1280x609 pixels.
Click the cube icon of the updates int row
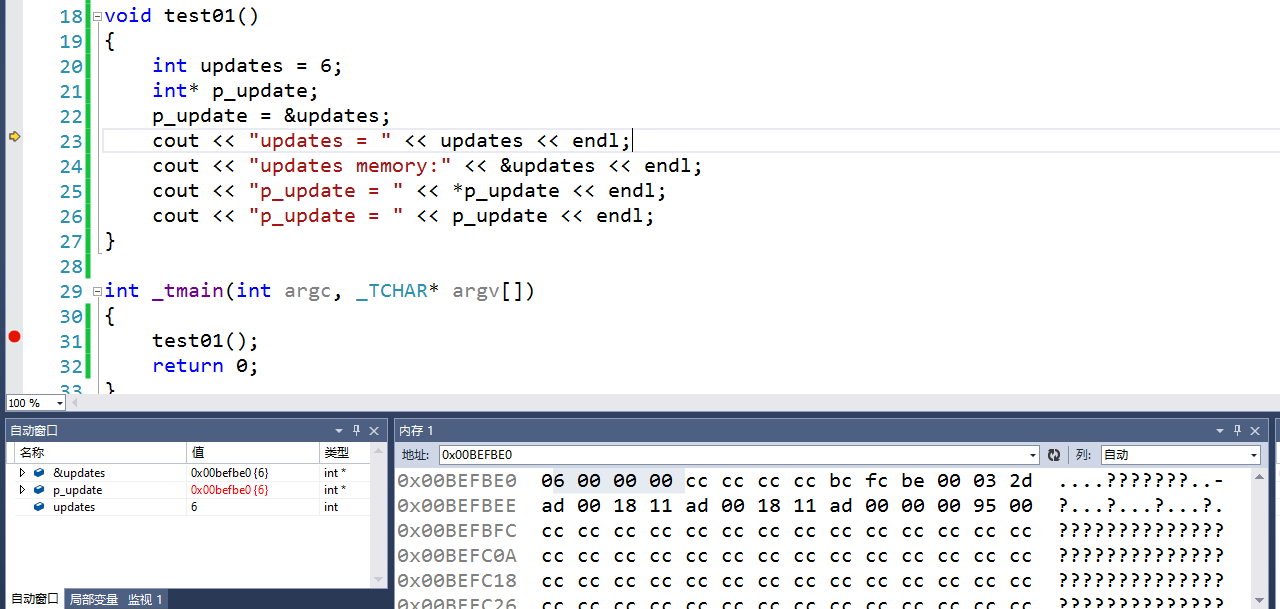tap(39, 507)
